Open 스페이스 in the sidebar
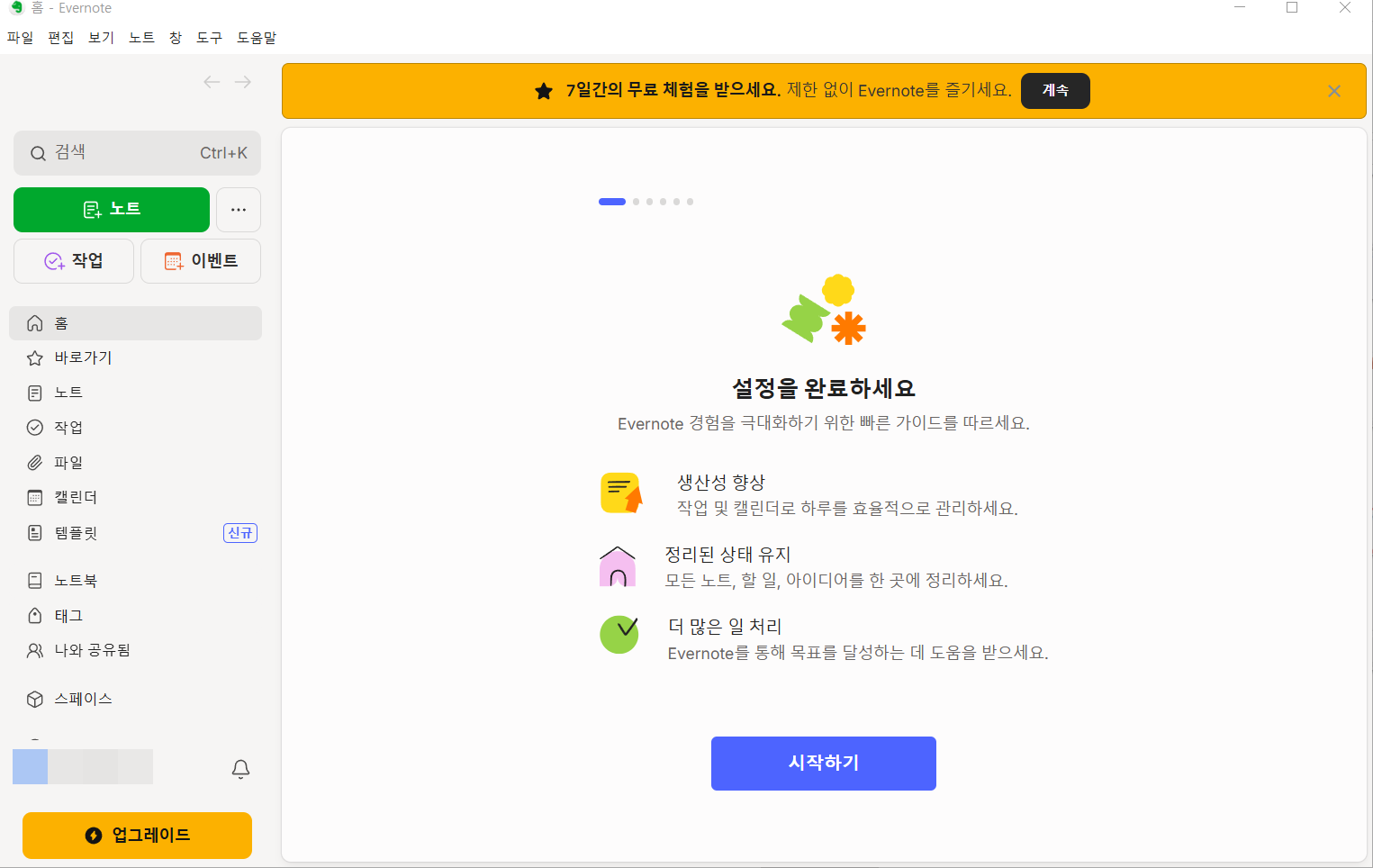This screenshot has height=868, width=1373. tap(135, 699)
